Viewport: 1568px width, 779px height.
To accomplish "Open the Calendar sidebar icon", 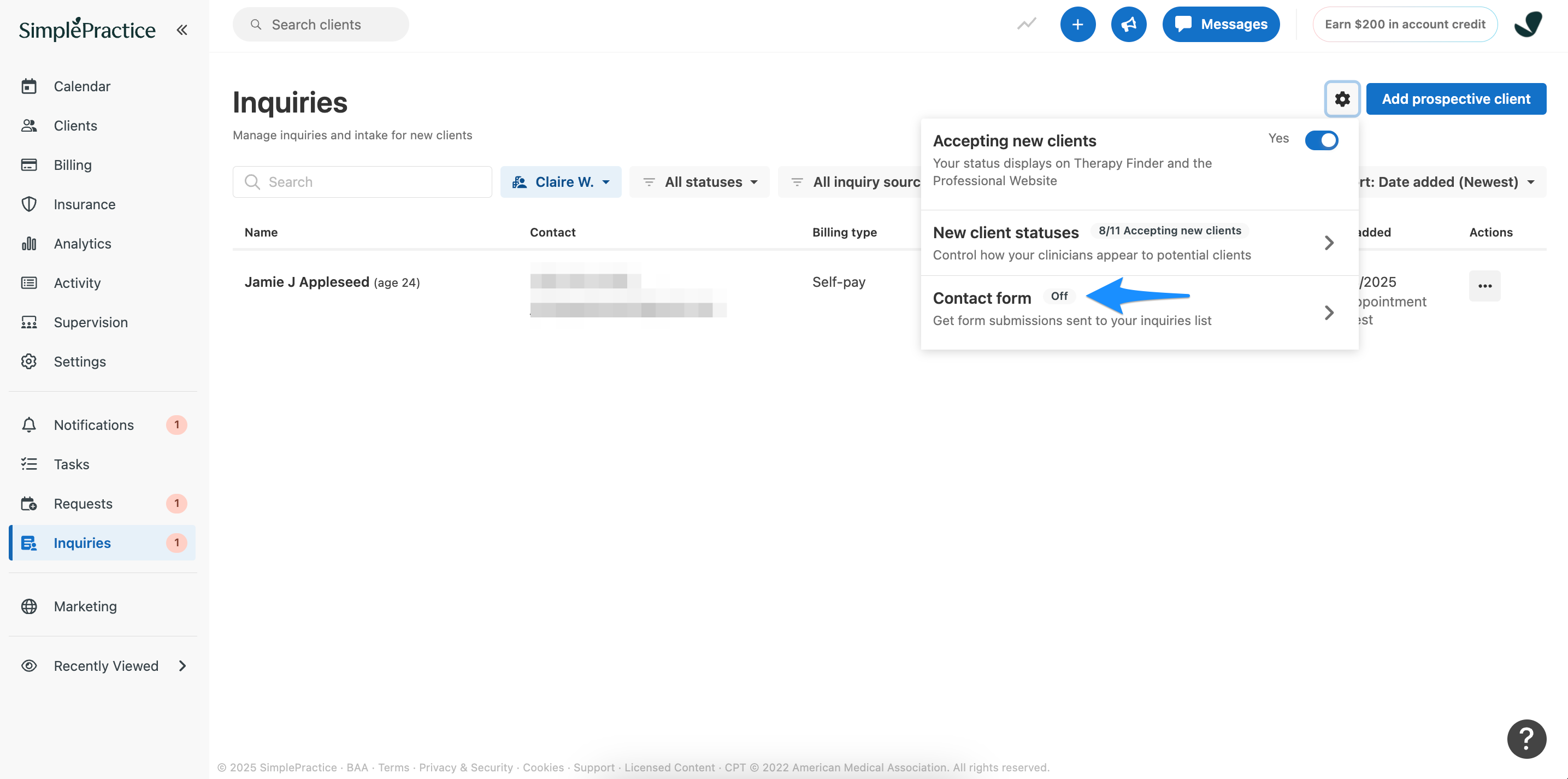I will [28, 86].
